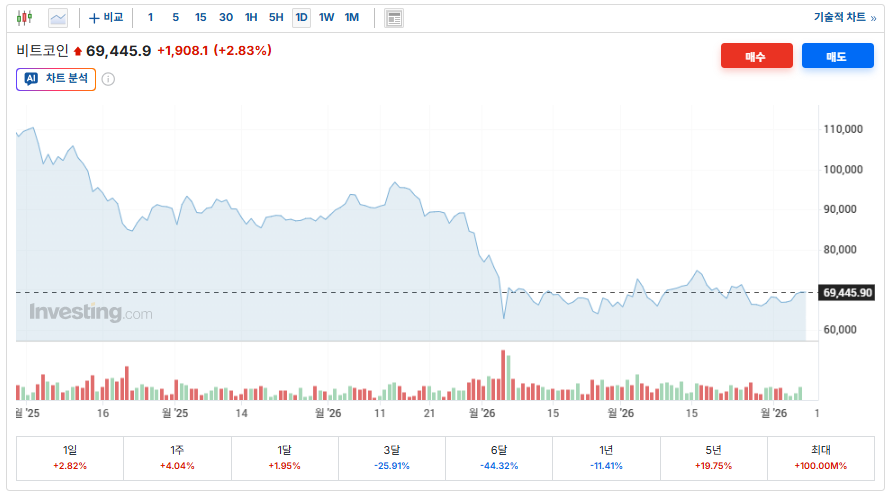Open AI 차트 분석 chart analysis
Screen dimensions: 893x498
56,79
